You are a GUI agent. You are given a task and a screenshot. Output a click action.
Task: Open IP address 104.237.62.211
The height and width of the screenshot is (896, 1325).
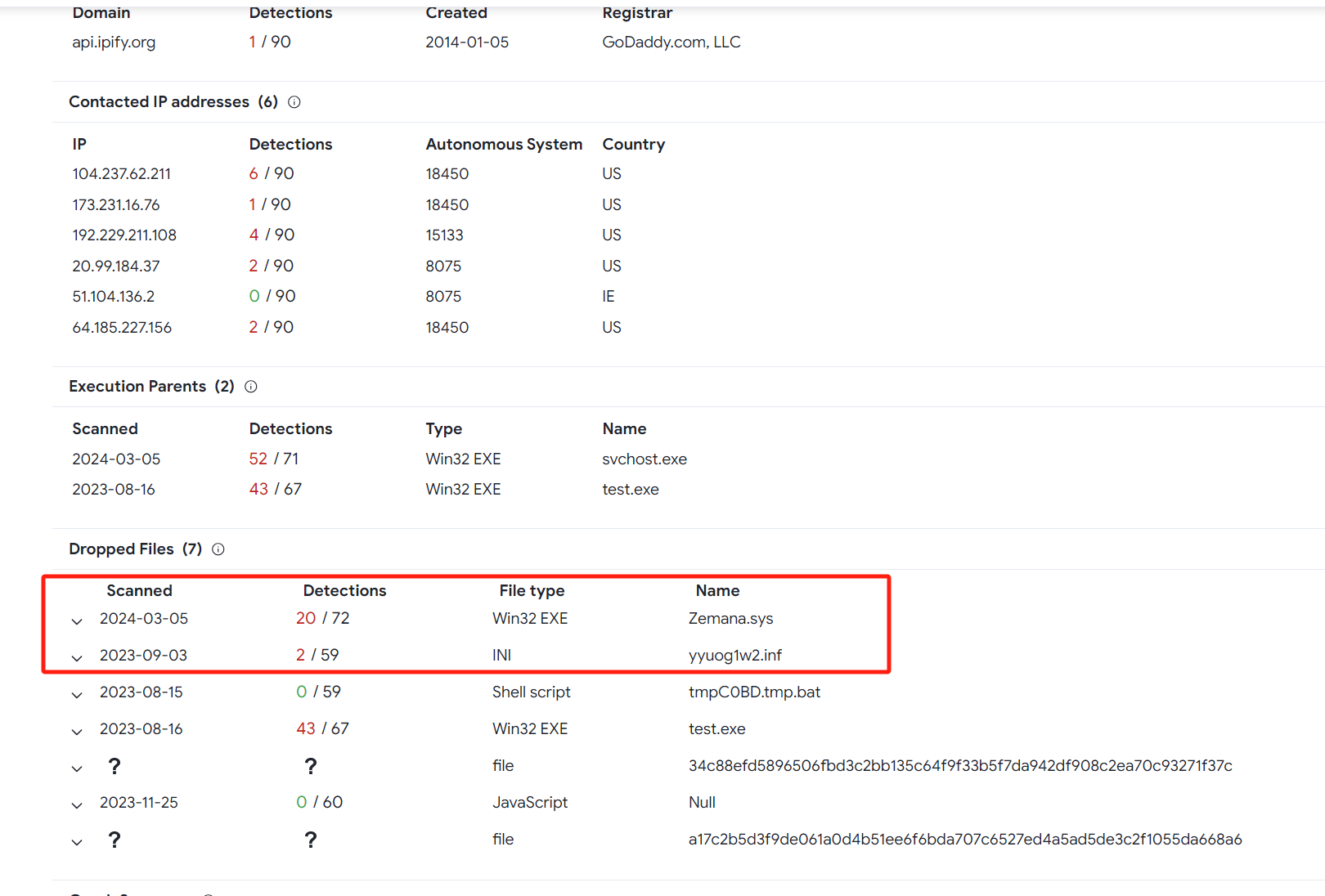[x=122, y=174]
